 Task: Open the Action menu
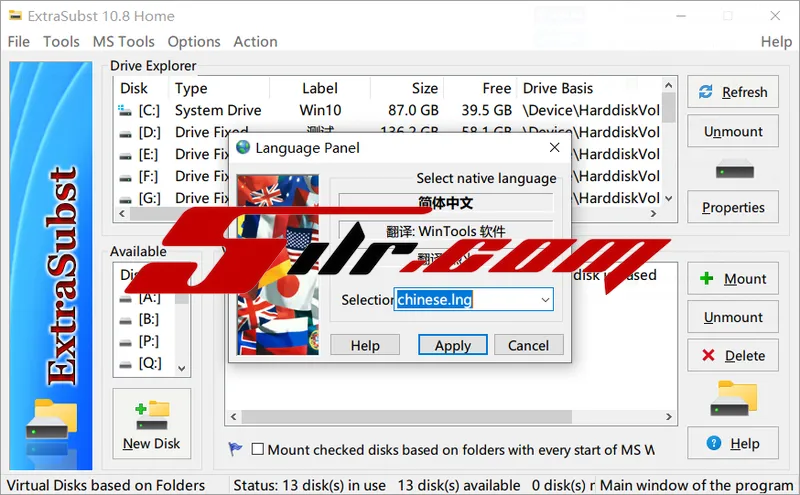point(255,41)
